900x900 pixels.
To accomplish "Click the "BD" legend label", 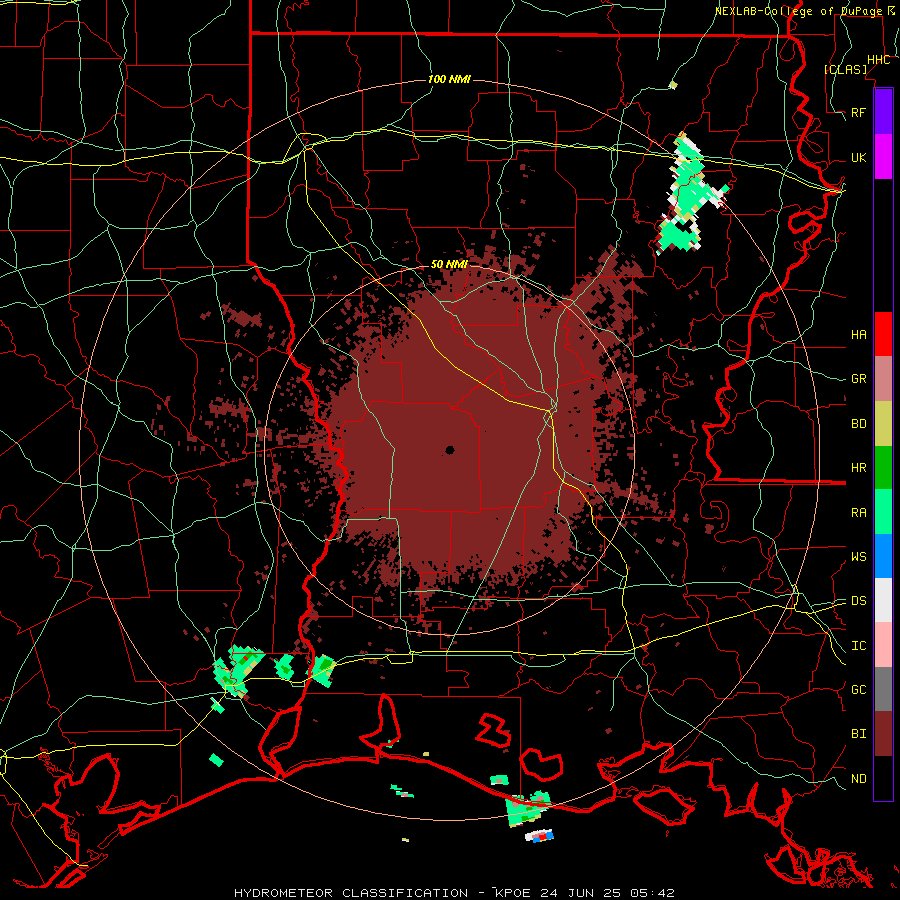I will 858,424.
